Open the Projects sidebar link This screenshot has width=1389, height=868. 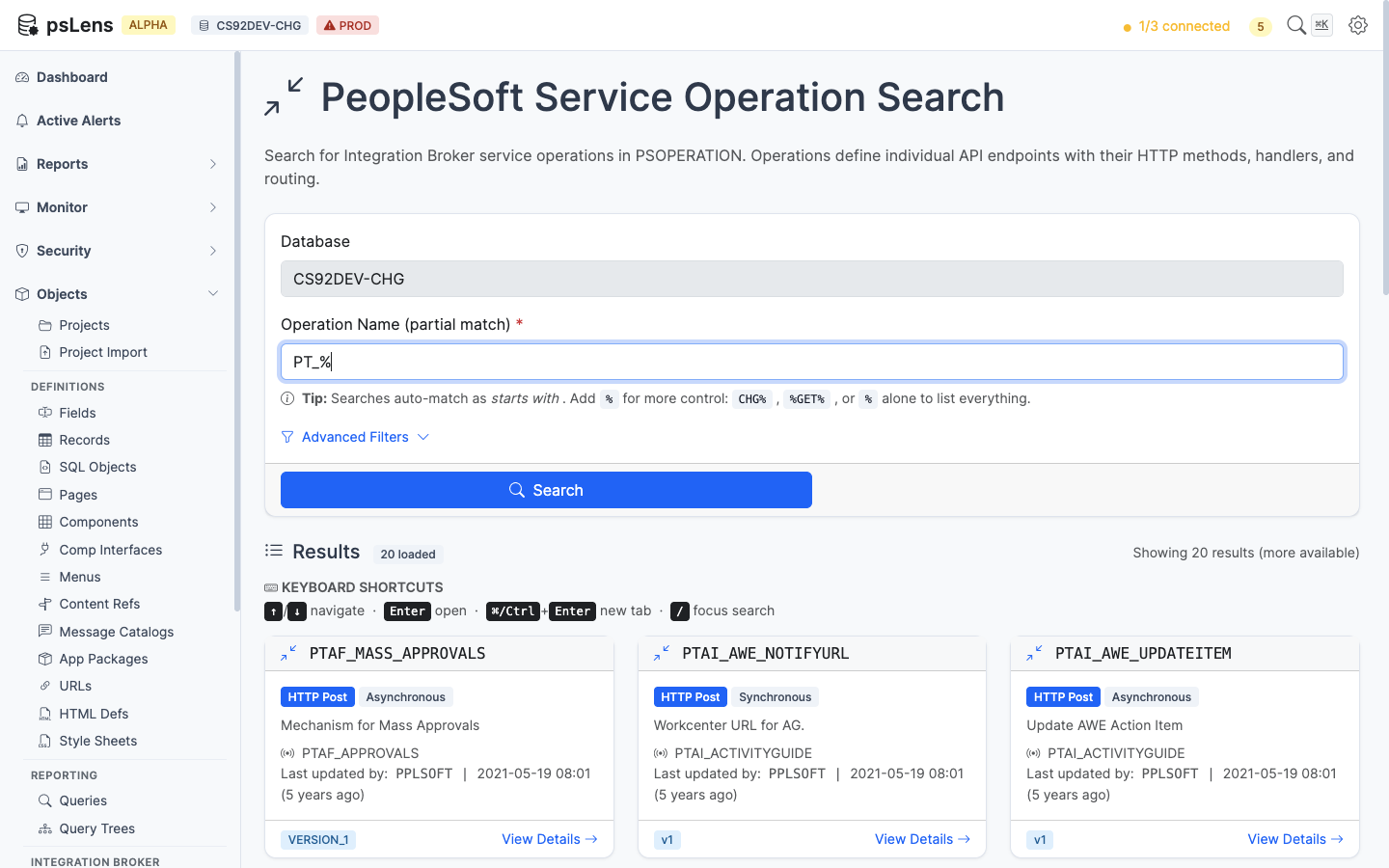click(84, 325)
